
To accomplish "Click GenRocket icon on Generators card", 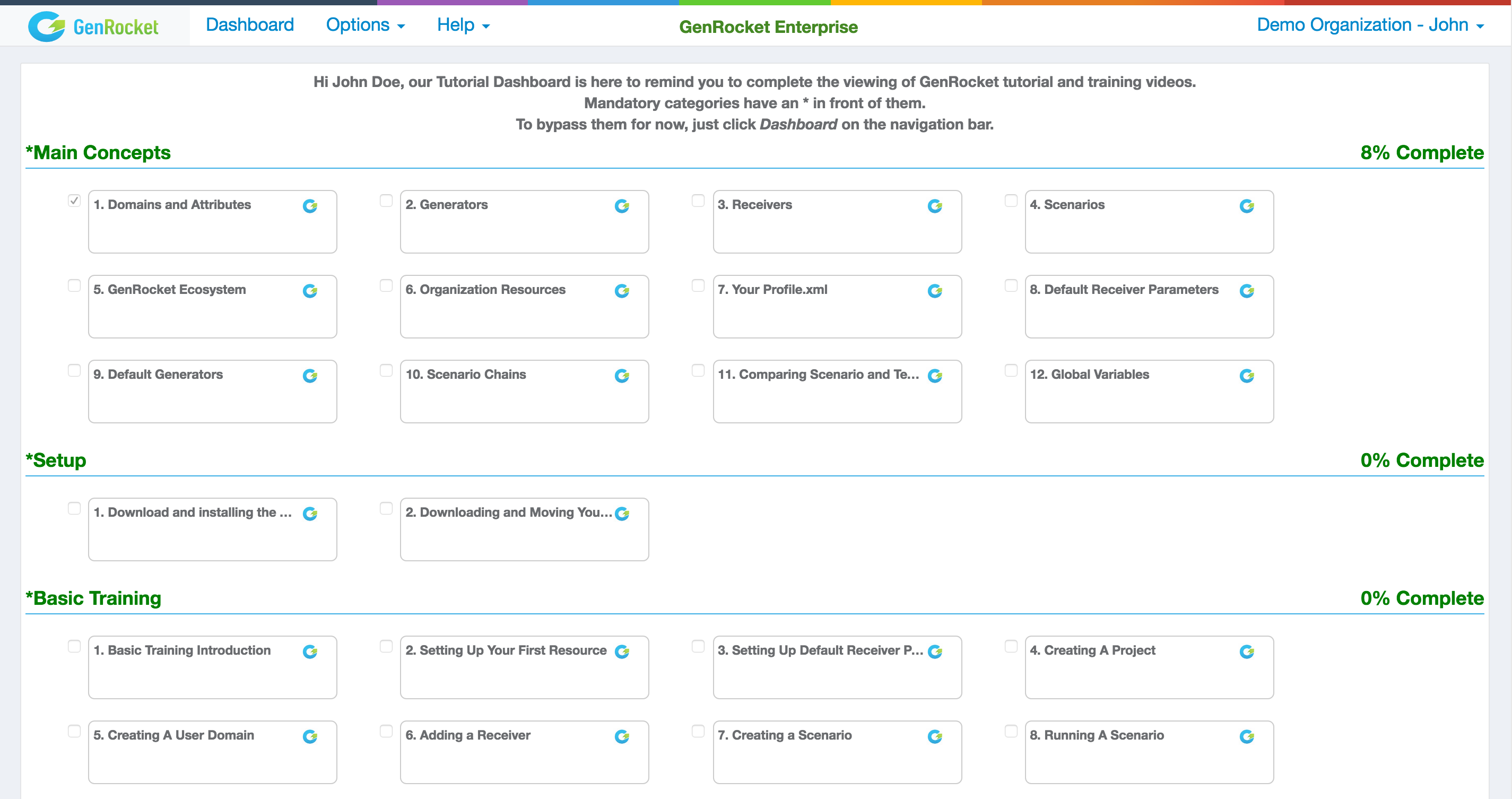I will tap(622, 206).
